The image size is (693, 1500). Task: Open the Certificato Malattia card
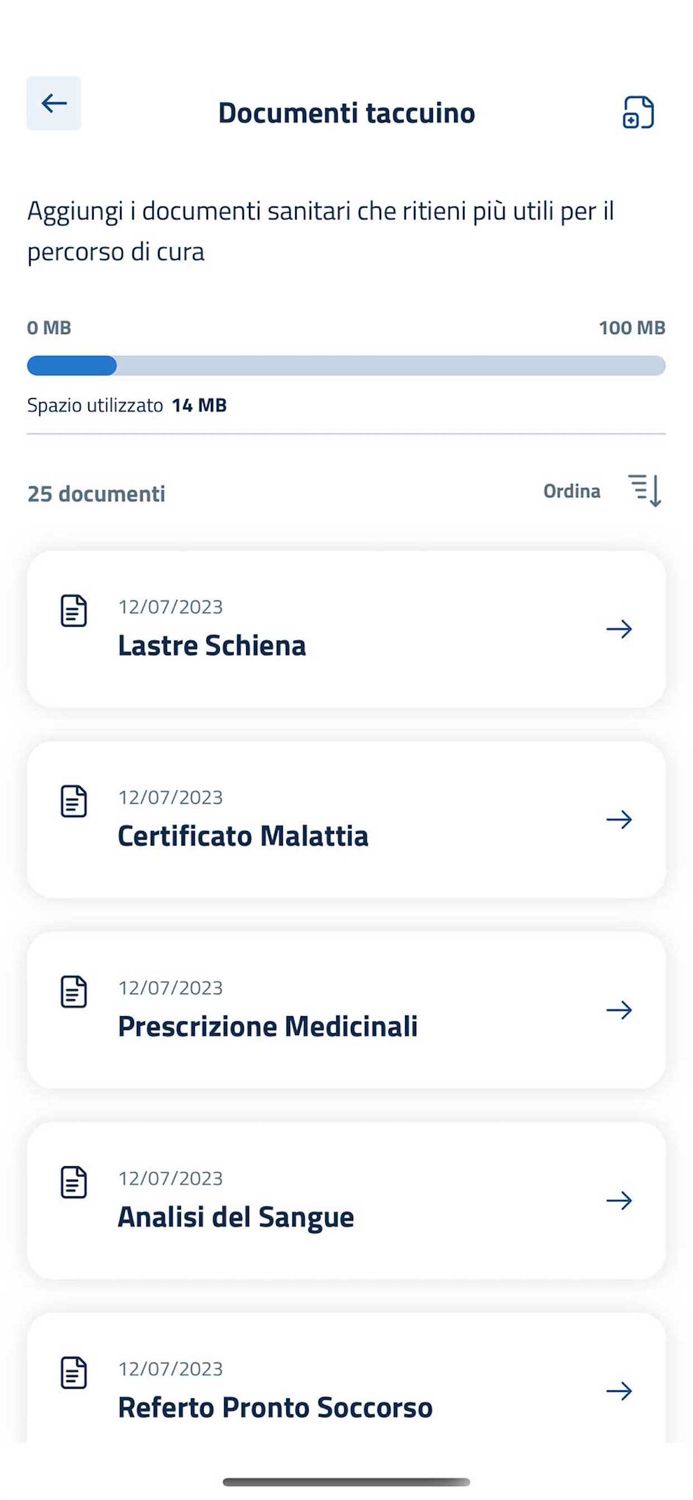pos(346,819)
